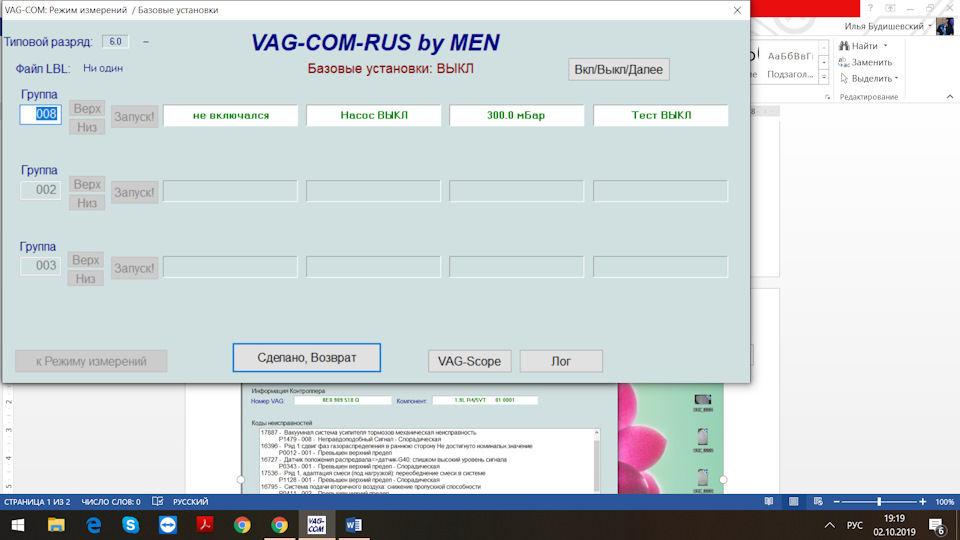This screenshot has width=960, height=540.
Task: Switch to Word Read Mode view
Action: 768,501
